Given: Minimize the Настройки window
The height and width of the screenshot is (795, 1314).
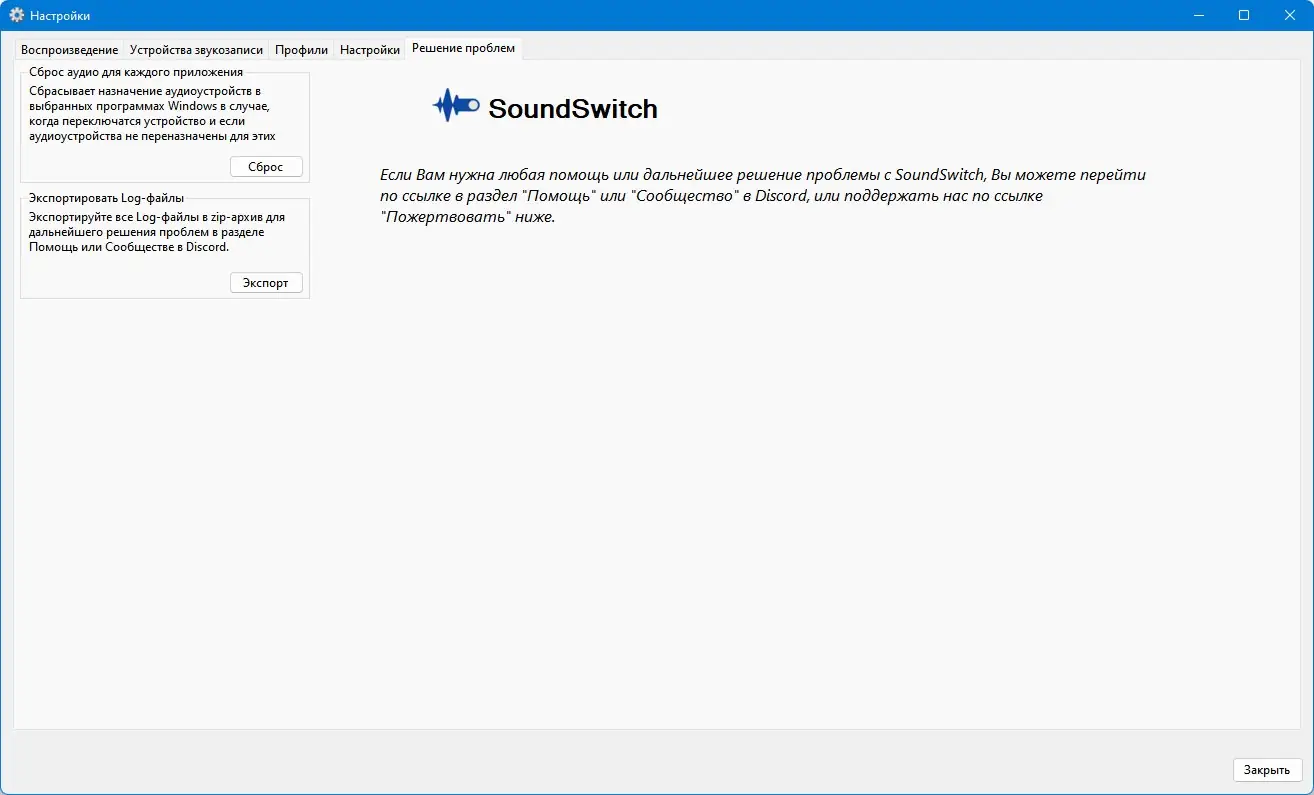Looking at the screenshot, I should point(1198,15).
